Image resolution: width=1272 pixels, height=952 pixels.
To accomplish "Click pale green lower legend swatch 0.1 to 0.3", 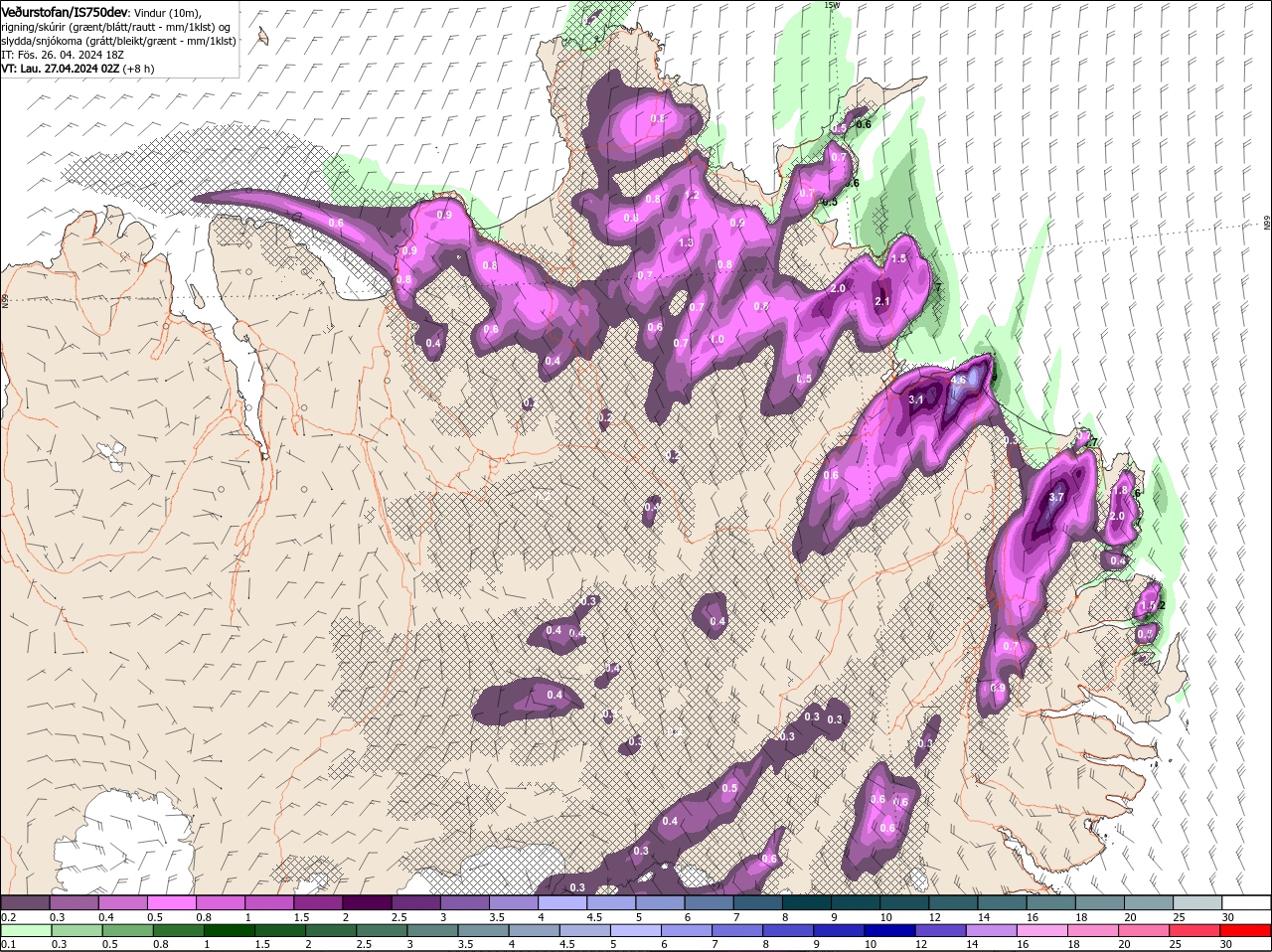I will pyautogui.click(x=26, y=930).
